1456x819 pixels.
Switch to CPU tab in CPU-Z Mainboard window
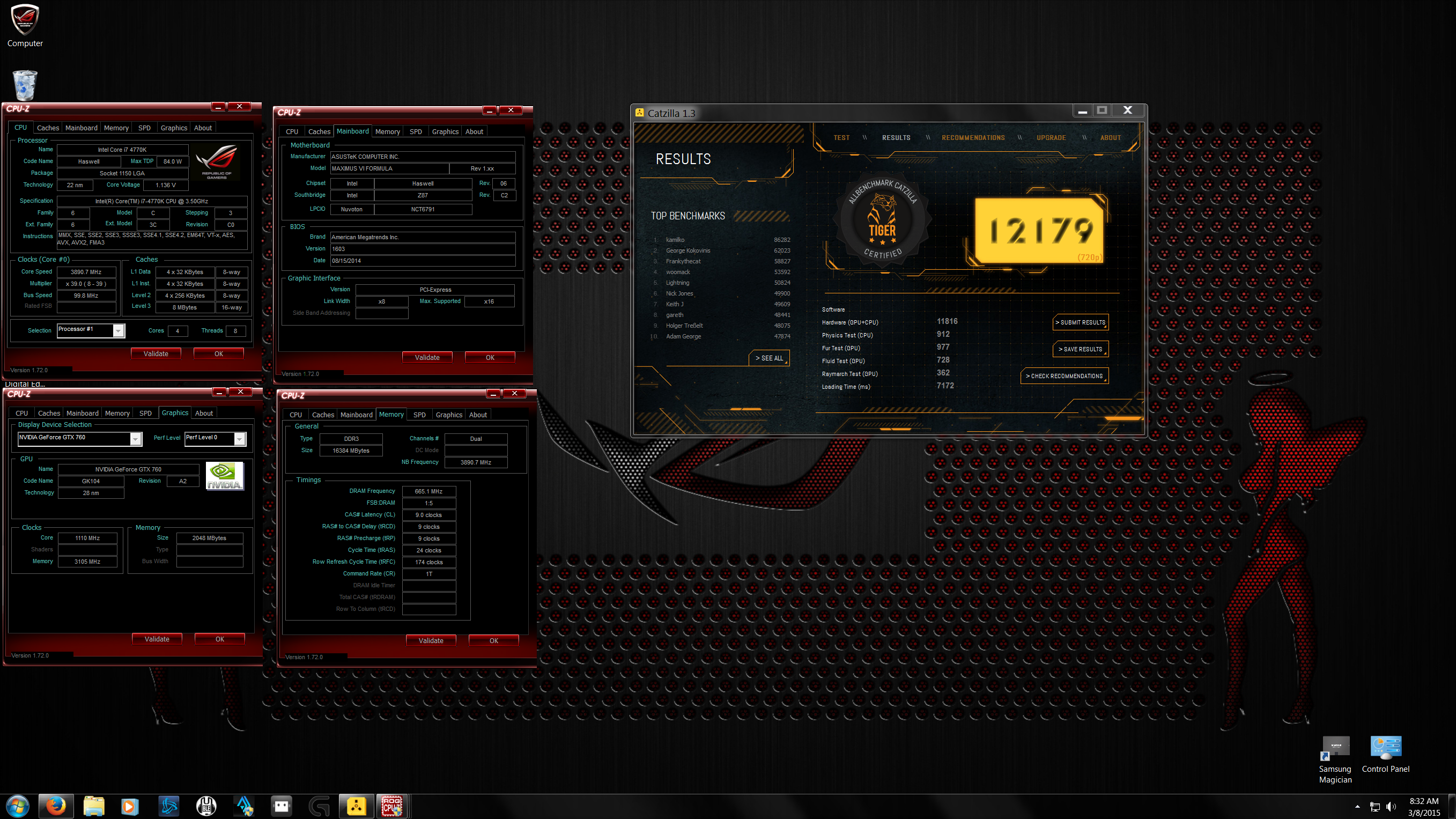(292, 132)
